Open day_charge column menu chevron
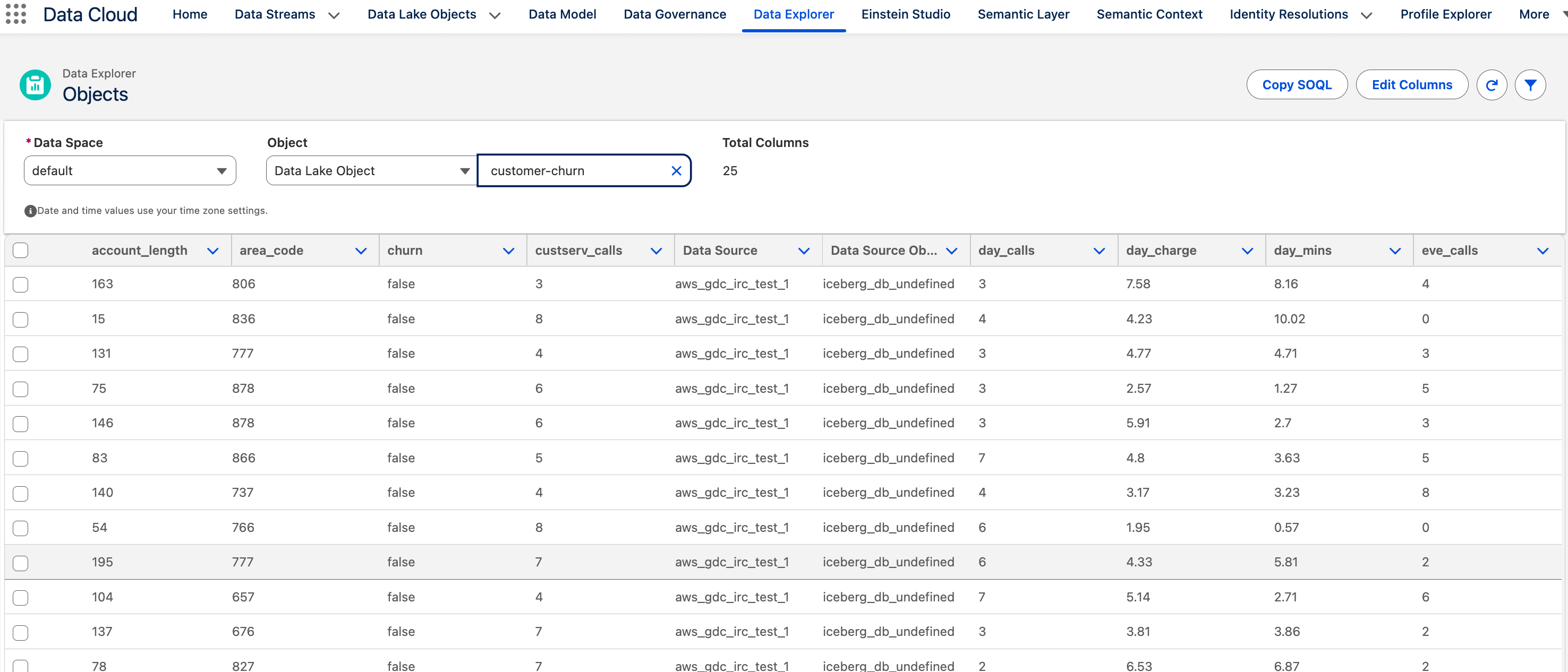 coord(1247,251)
